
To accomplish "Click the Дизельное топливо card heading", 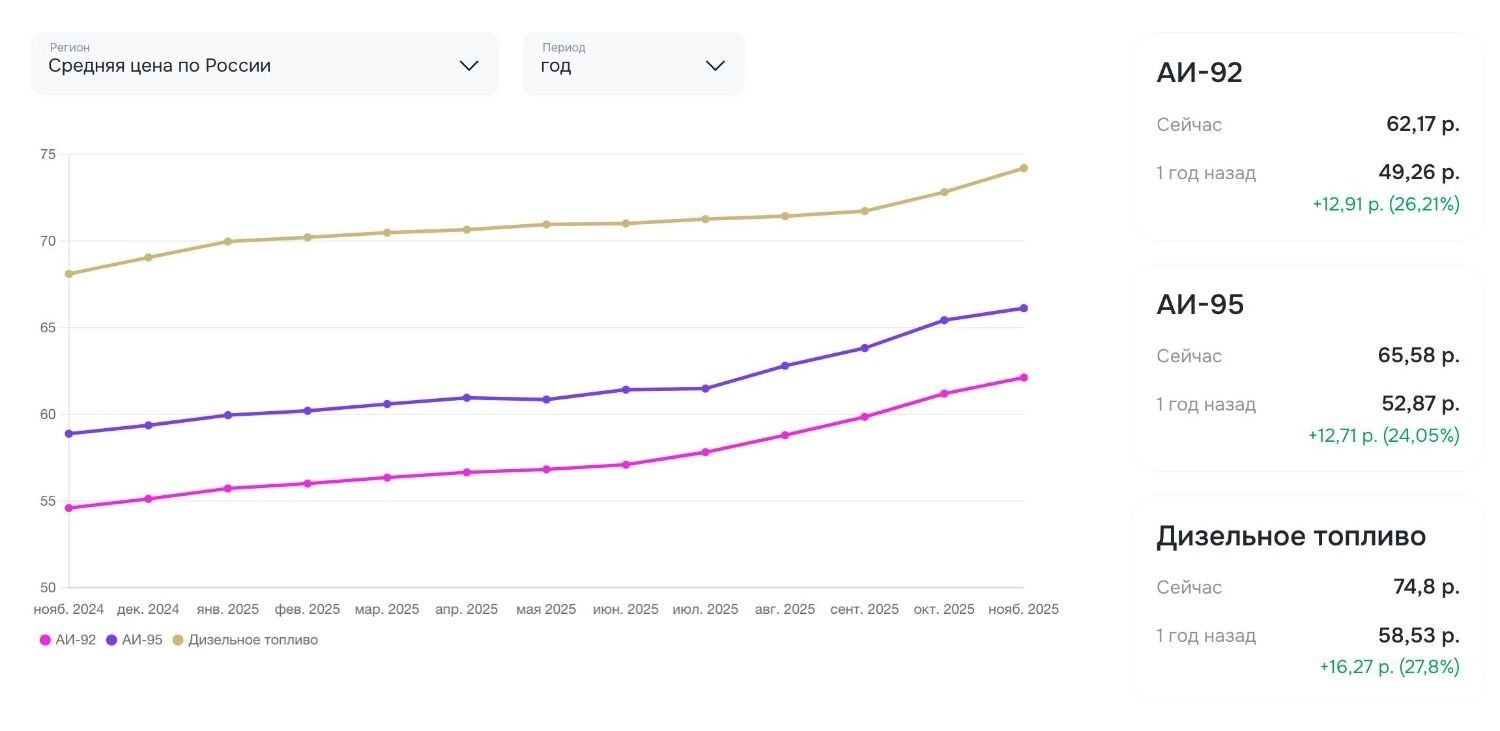I will click(1290, 537).
